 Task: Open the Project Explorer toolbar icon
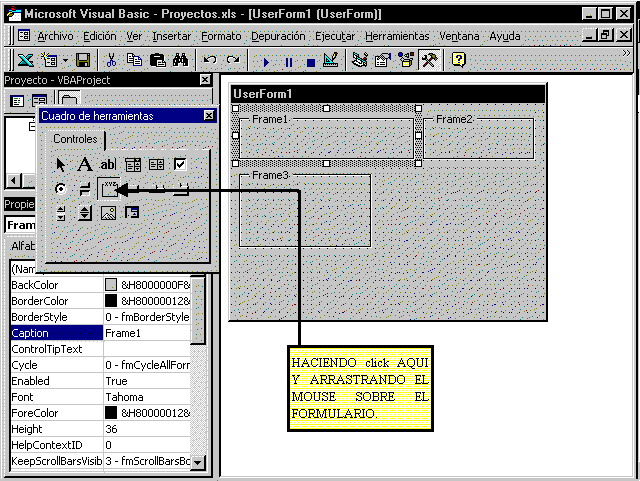360,60
